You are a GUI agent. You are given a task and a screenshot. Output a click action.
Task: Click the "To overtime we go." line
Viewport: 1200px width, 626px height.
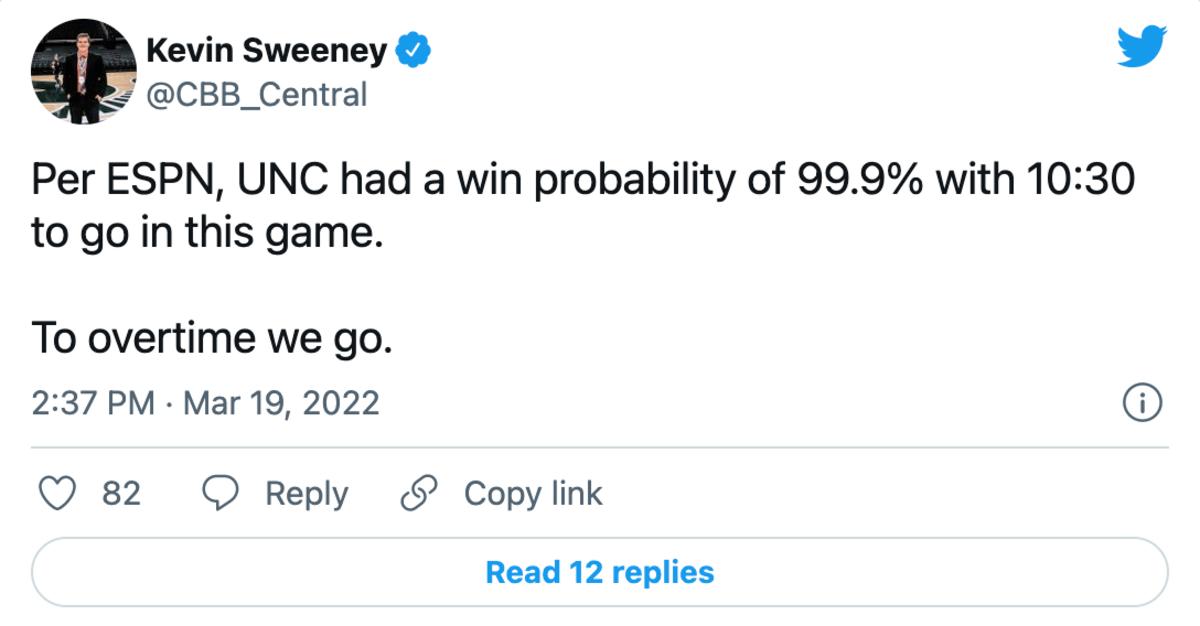point(210,338)
